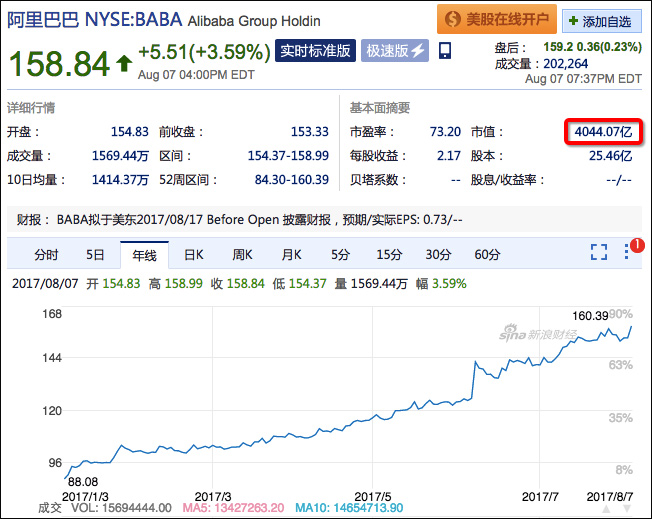Viewport: 652px width, 519px height.
Task: Select the 30分 tab
Action: click(438, 254)
